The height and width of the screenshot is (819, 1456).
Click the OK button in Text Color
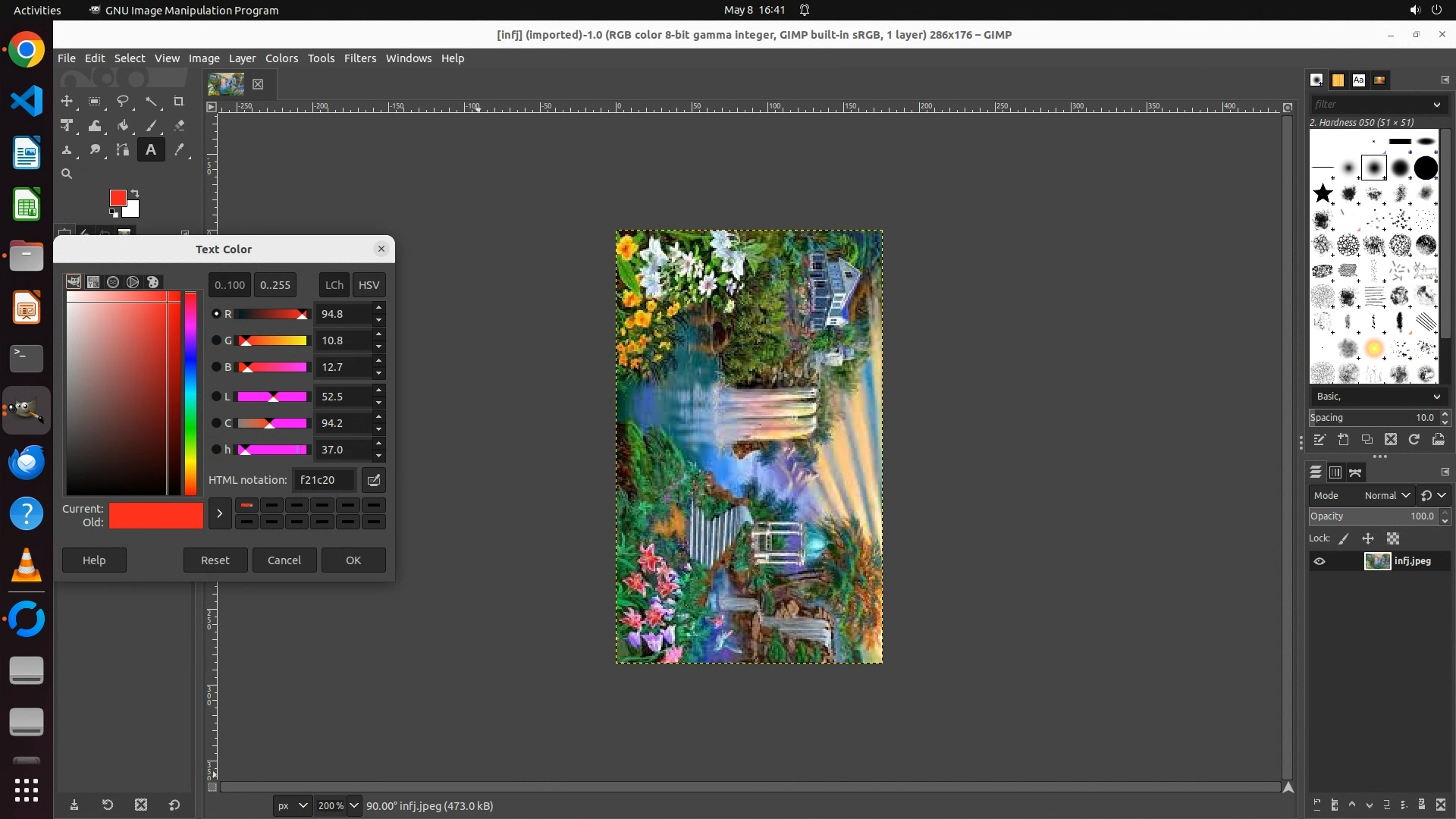[x=353, y=560]
